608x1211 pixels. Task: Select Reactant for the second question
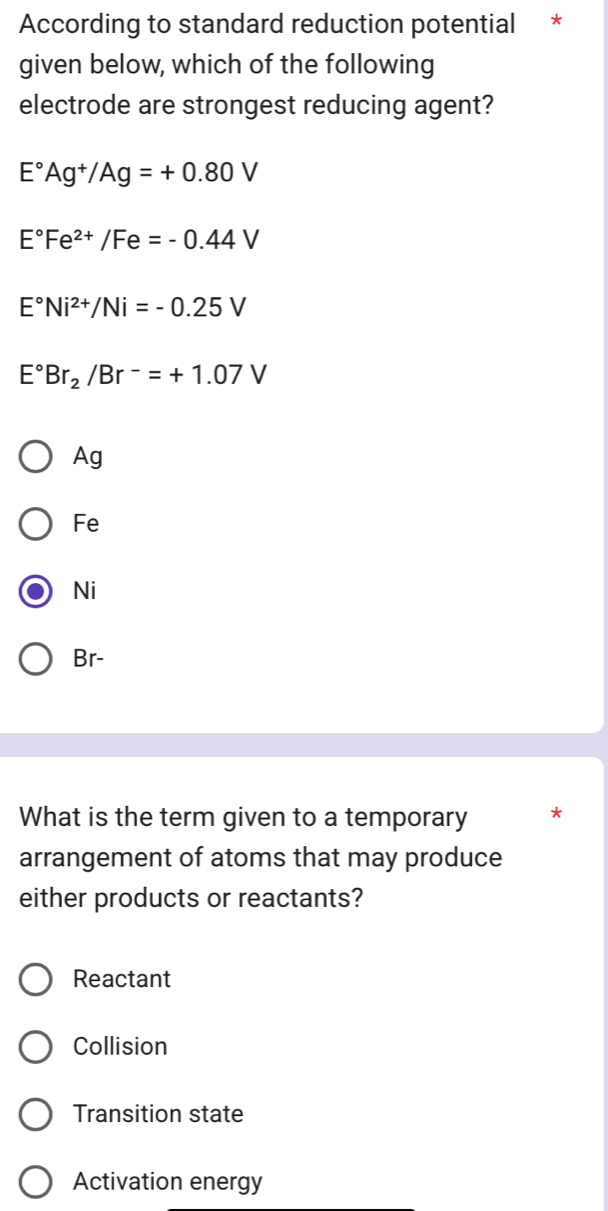point(36,980)
